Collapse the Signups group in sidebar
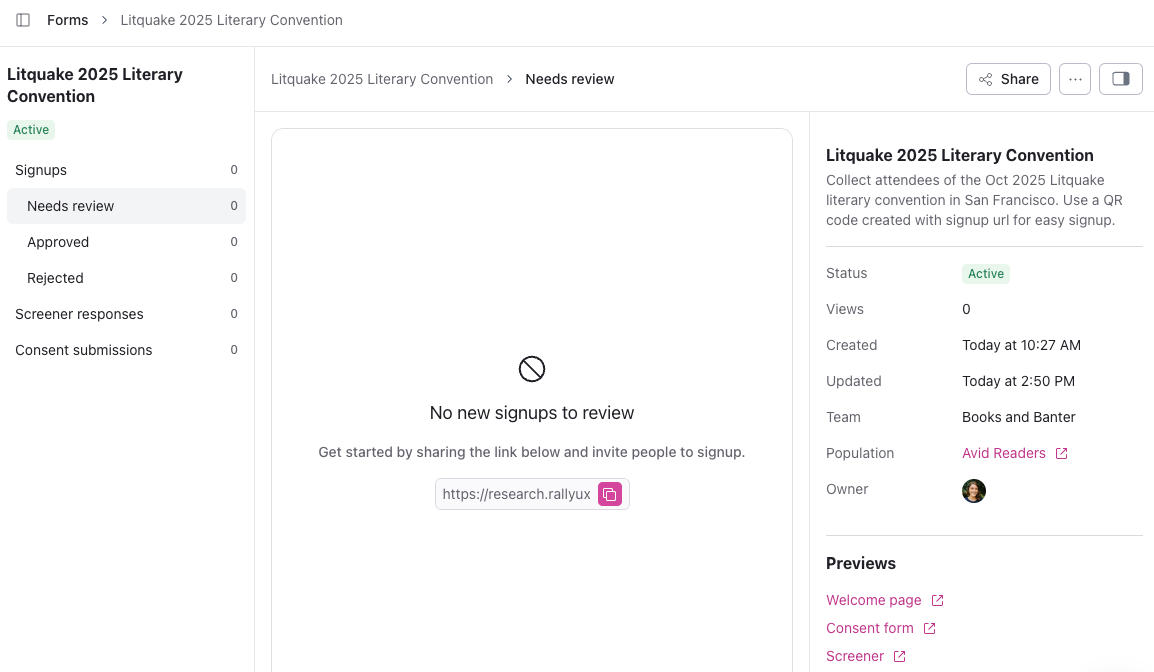Image resolution: width=1154 pixels, height=672 pixels. (x=41, y=170)
